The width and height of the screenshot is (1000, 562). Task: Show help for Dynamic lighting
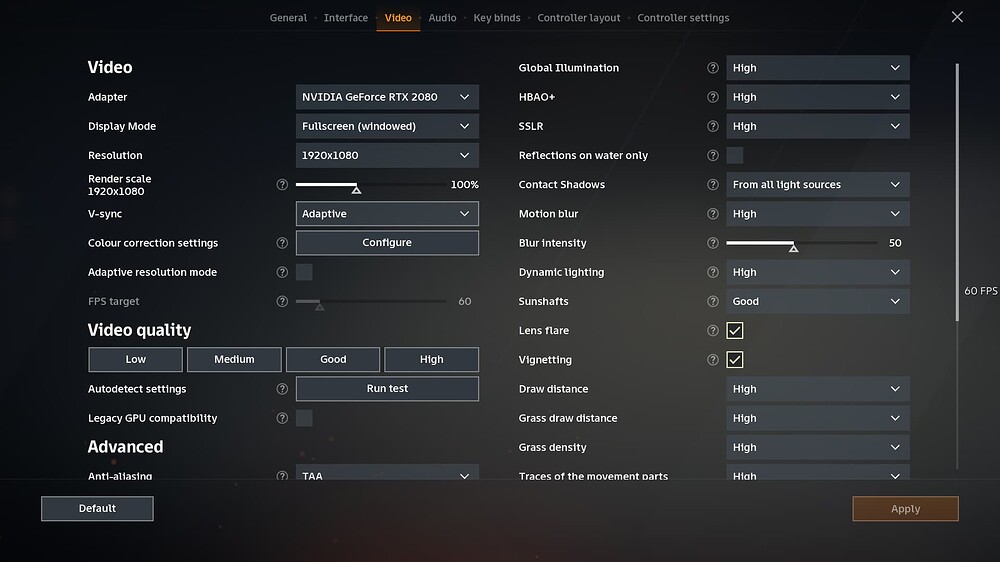713,272
